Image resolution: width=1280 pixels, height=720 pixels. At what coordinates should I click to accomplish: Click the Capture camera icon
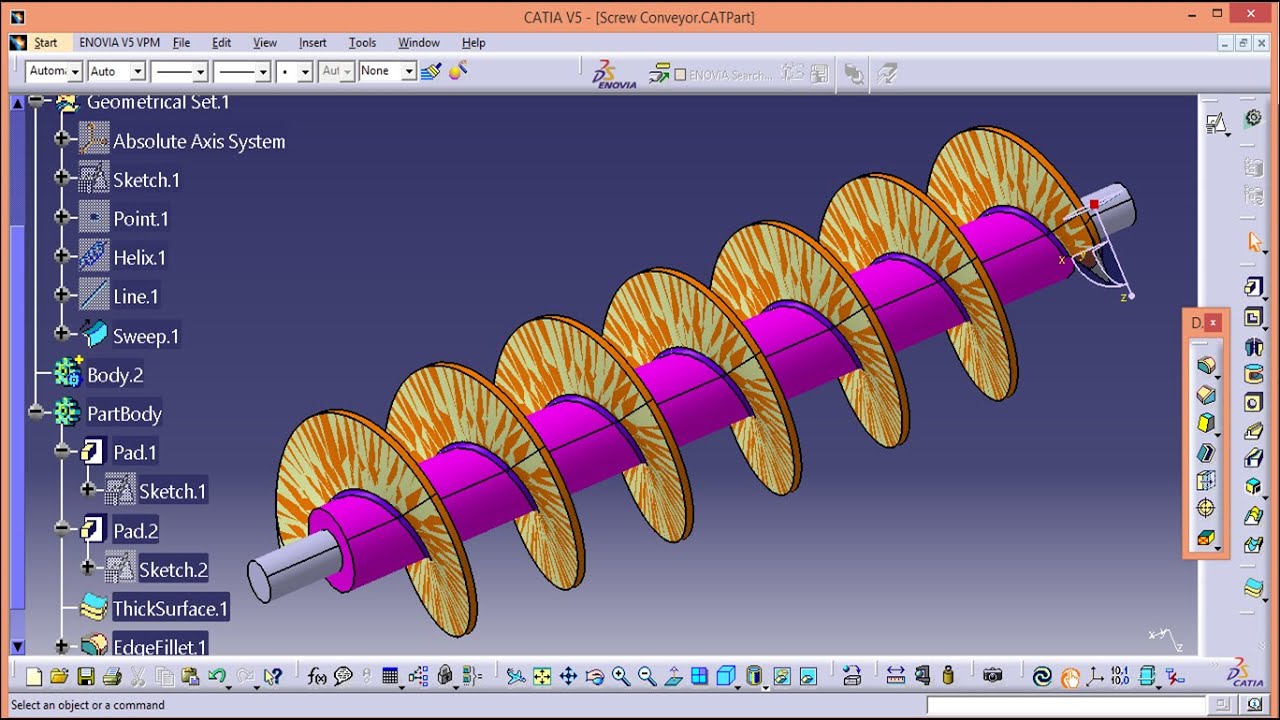[992, 677]
